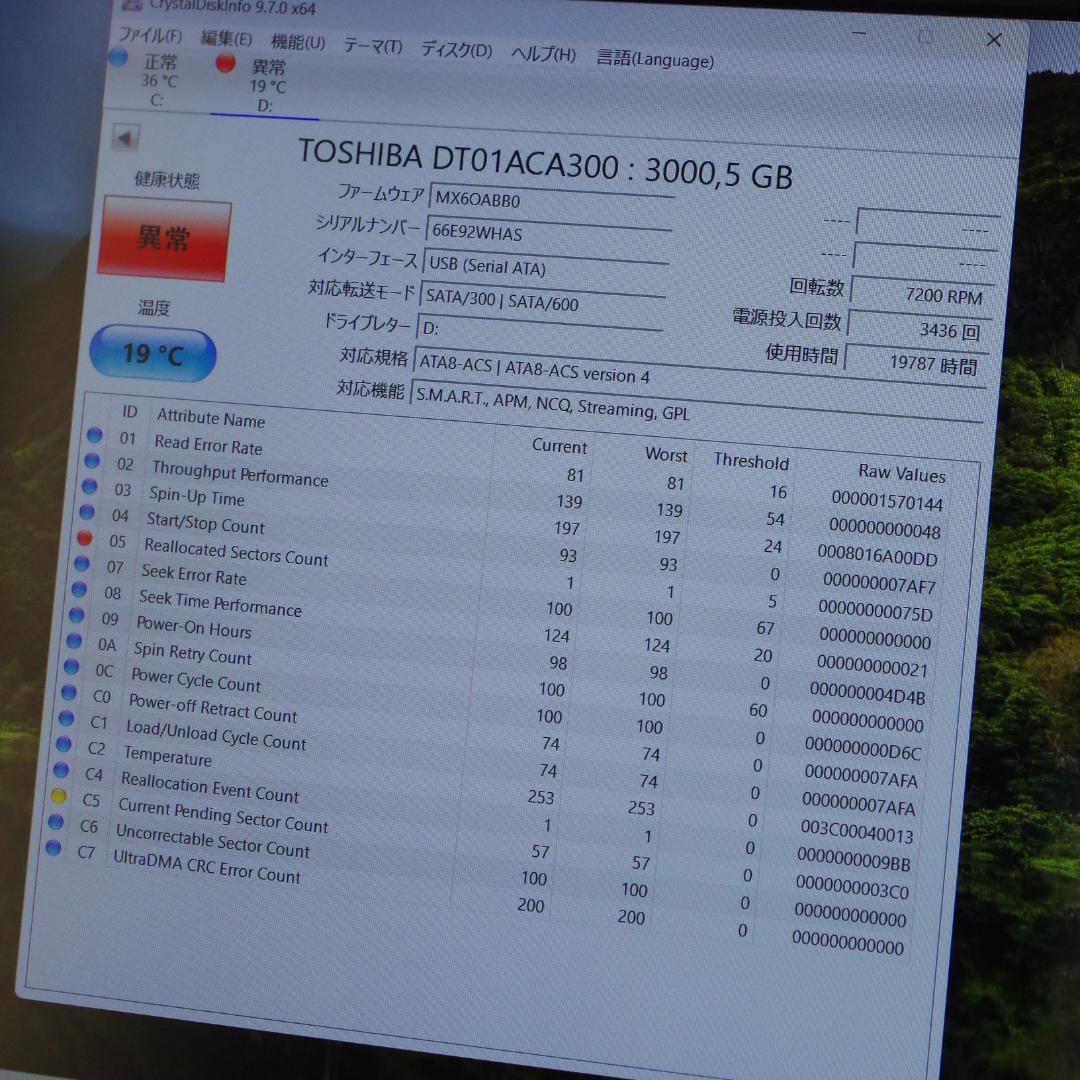Open the 編集(E) menu
Image resolution: width=1080 pixels, height=1080 pixels.
[x=227, y=39]
